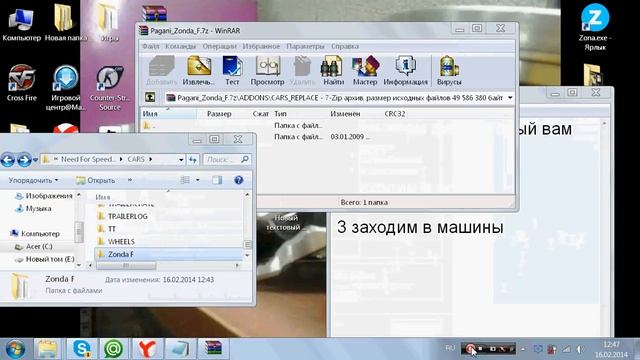640x360 pixels.
Task: Select the TT folder in file list
Action: [107, 229]
